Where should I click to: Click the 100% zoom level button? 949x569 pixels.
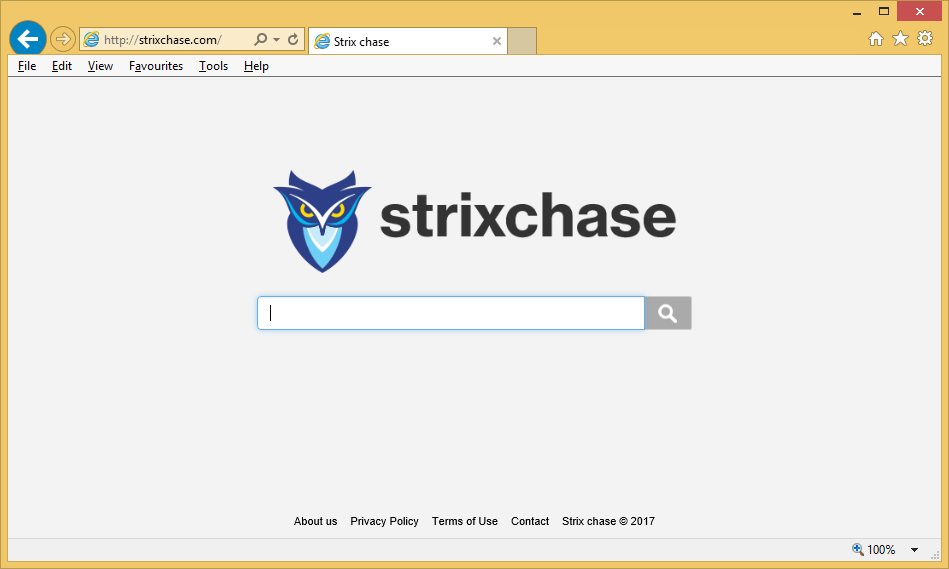(874, 550)
